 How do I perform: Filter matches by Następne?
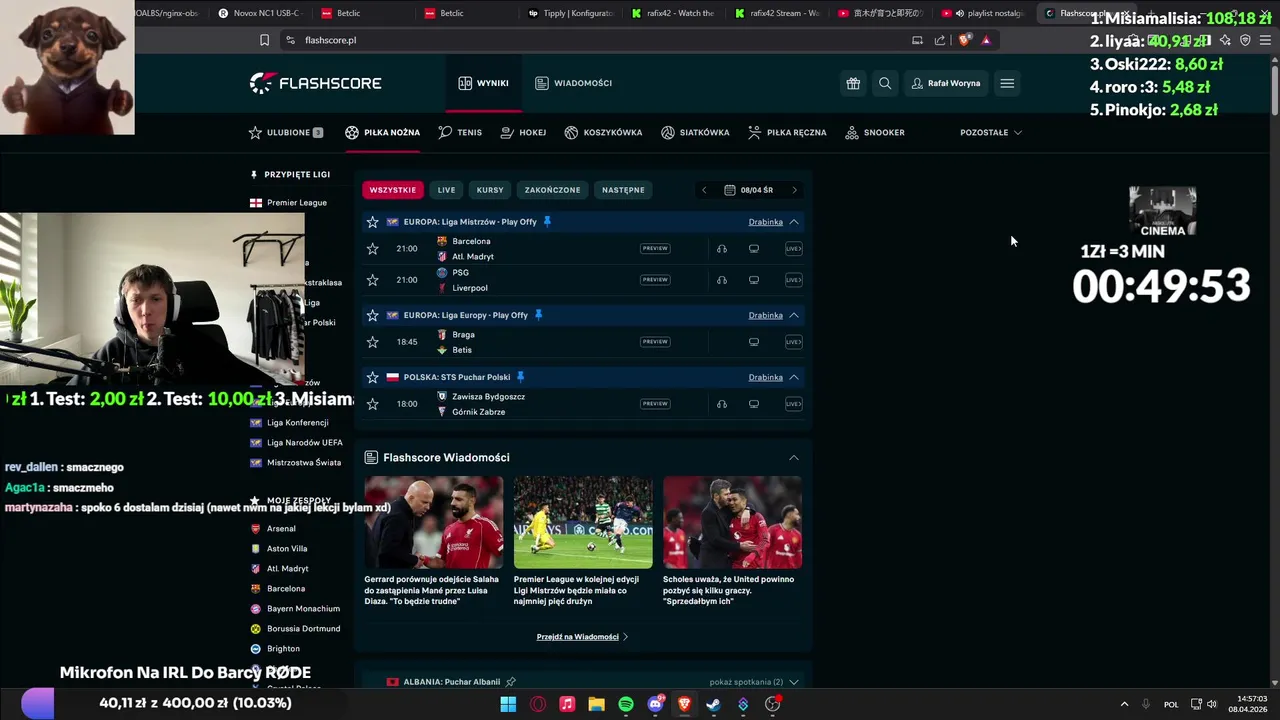[x=623, y=190]
